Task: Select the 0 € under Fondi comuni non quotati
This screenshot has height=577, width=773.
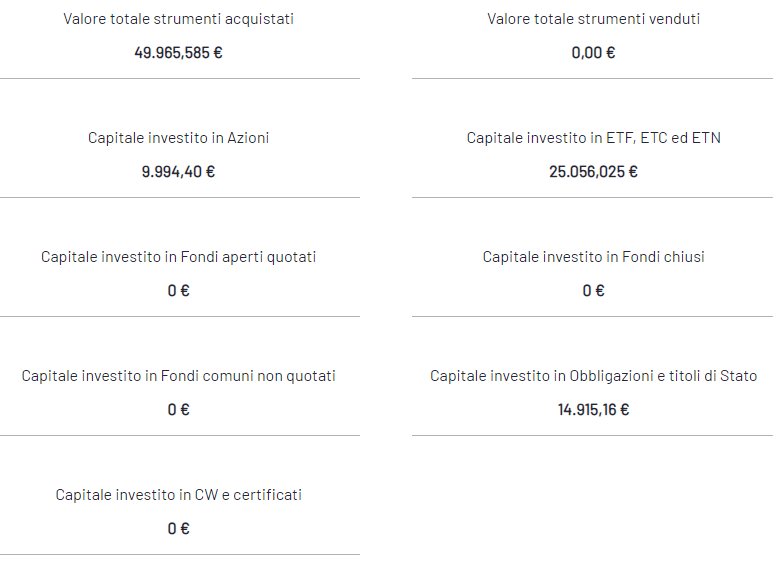Action: click(178, 409)
